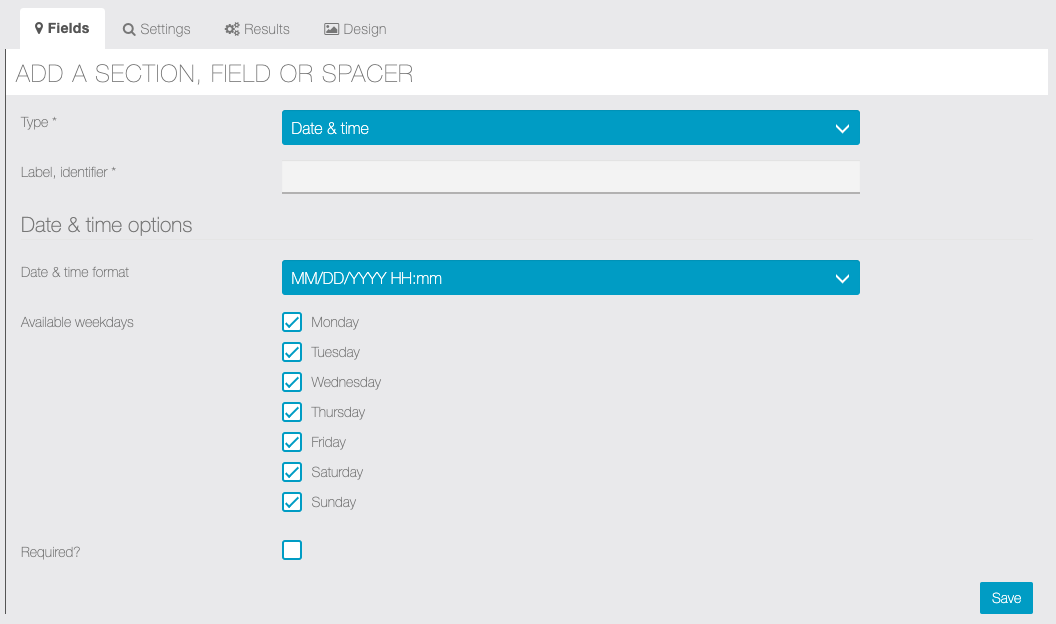Click the Save button
This screenshot has height=624, width=1056.
point(1006,598)
